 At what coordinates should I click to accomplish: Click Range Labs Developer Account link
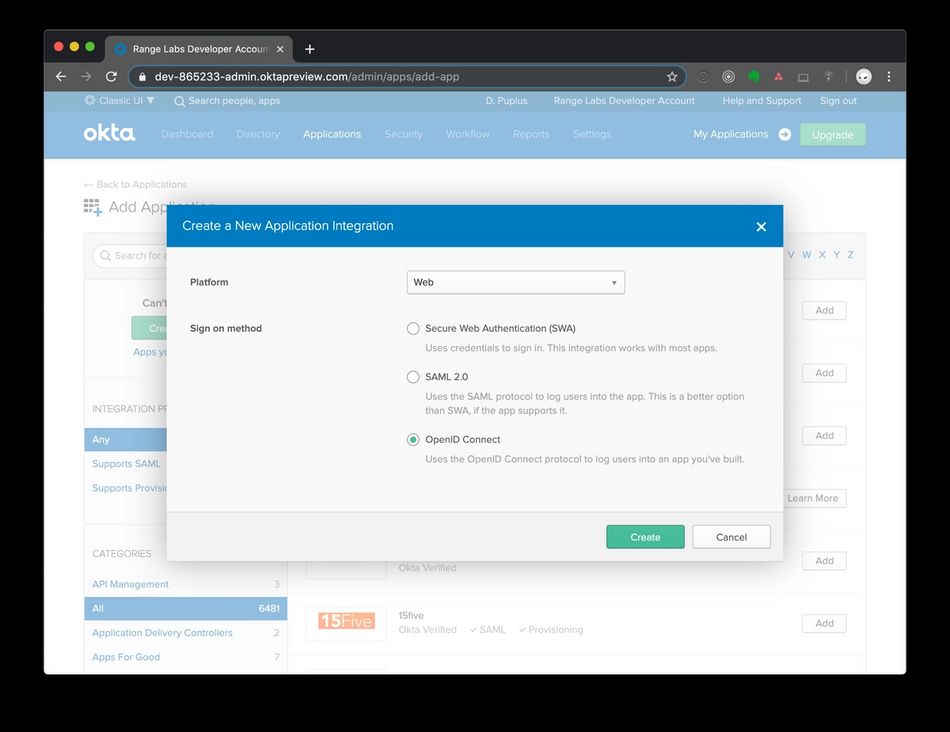[624, 101]
